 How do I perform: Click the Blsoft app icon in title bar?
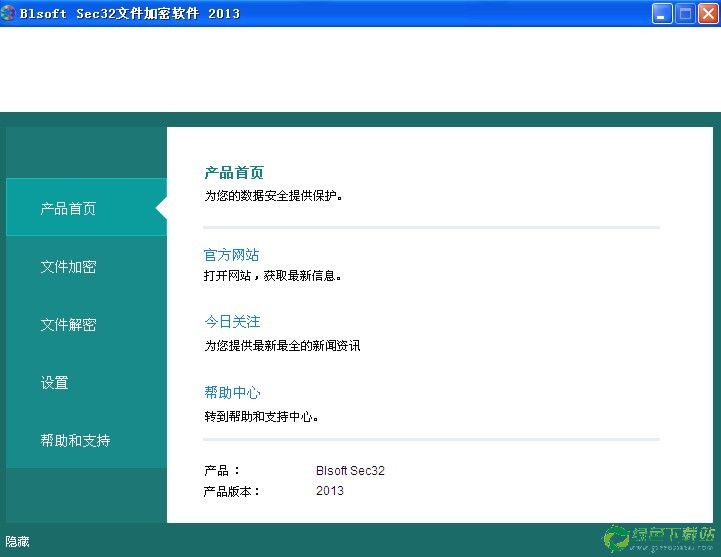click(x=9, y=14)
